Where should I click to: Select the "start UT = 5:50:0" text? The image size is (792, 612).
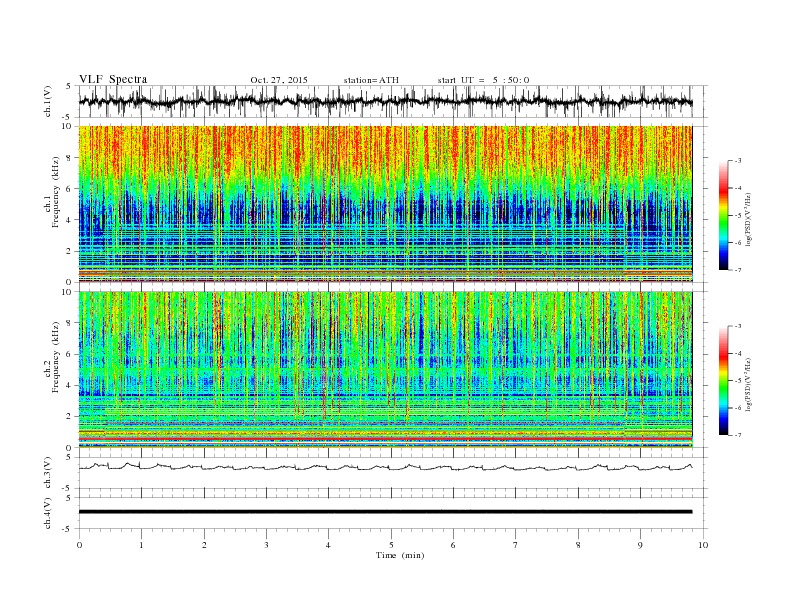click(x=483, y=80)
